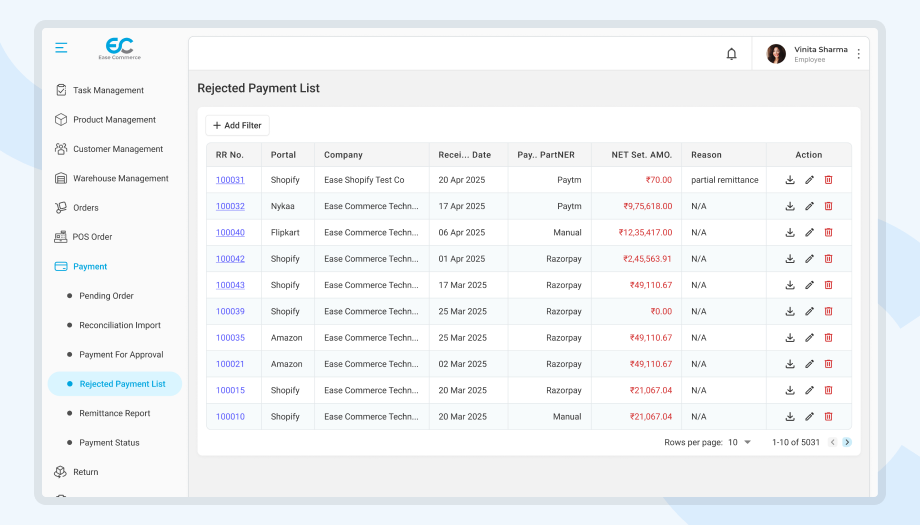The image size is (920, 525).
Task: Delete the 100043 row
Action: 828,285
